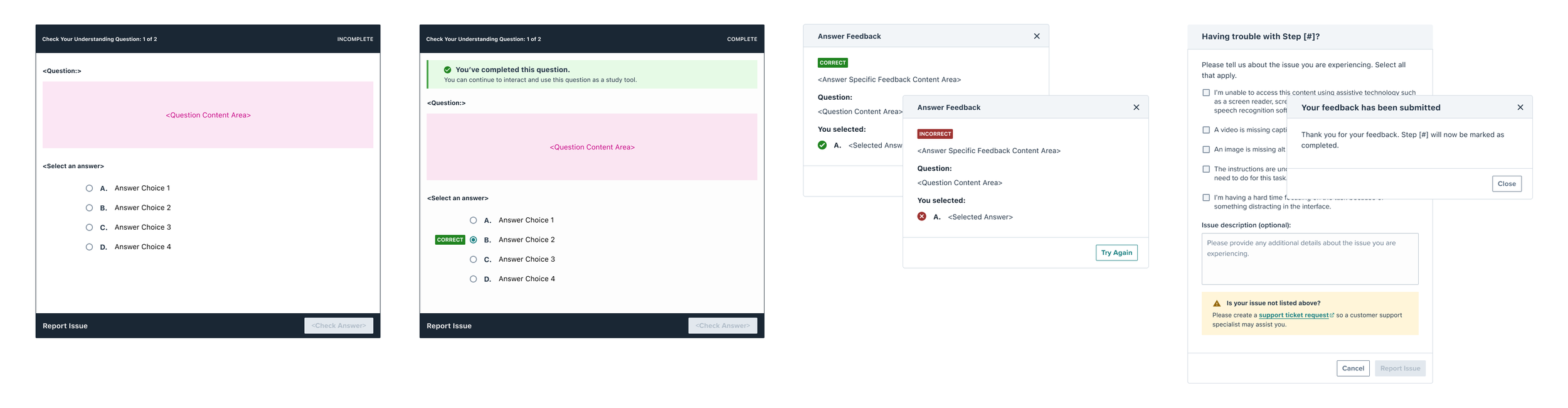Click the Report Issue button in trouble dialog
1568x408 pixels.
(x=1400, y=368)
